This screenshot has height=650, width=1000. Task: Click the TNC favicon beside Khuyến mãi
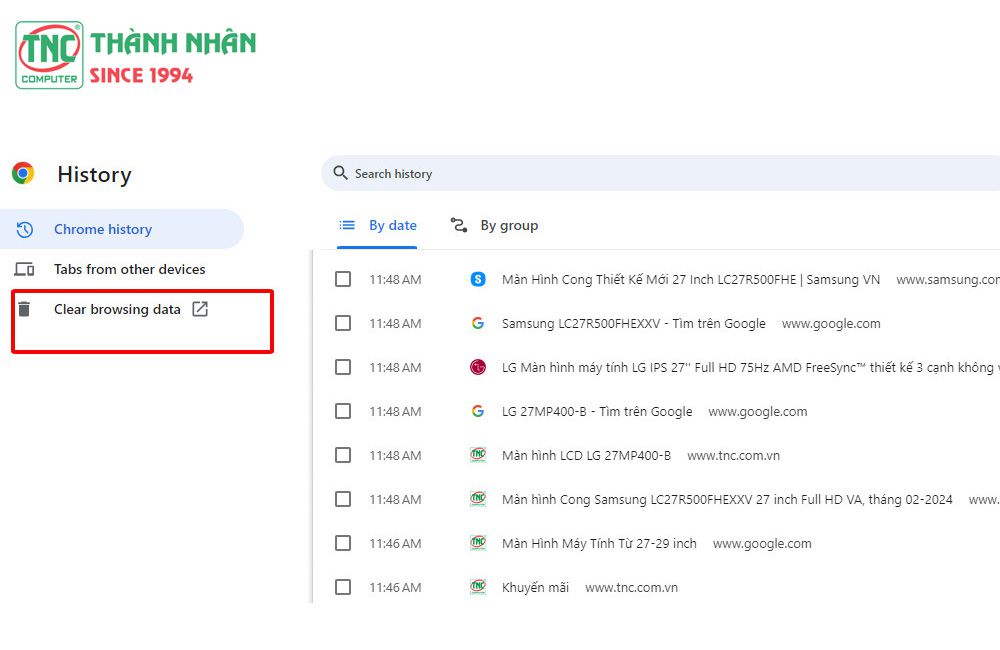pos(478,586)
